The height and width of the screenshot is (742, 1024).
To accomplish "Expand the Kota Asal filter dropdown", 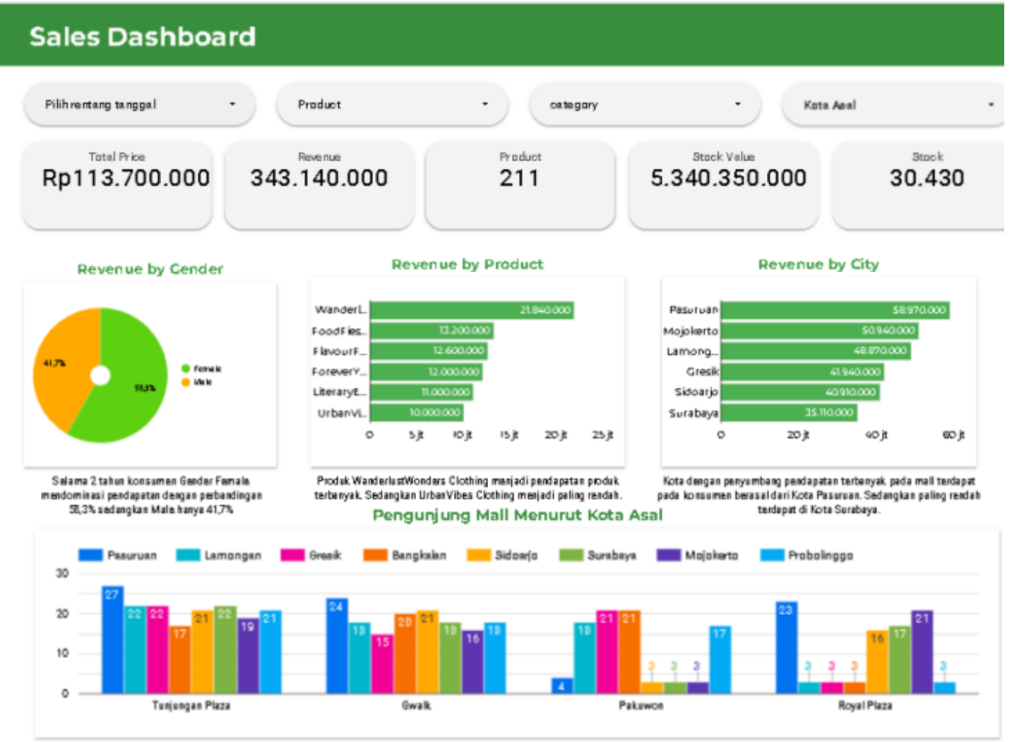I will tap(895, 104).
